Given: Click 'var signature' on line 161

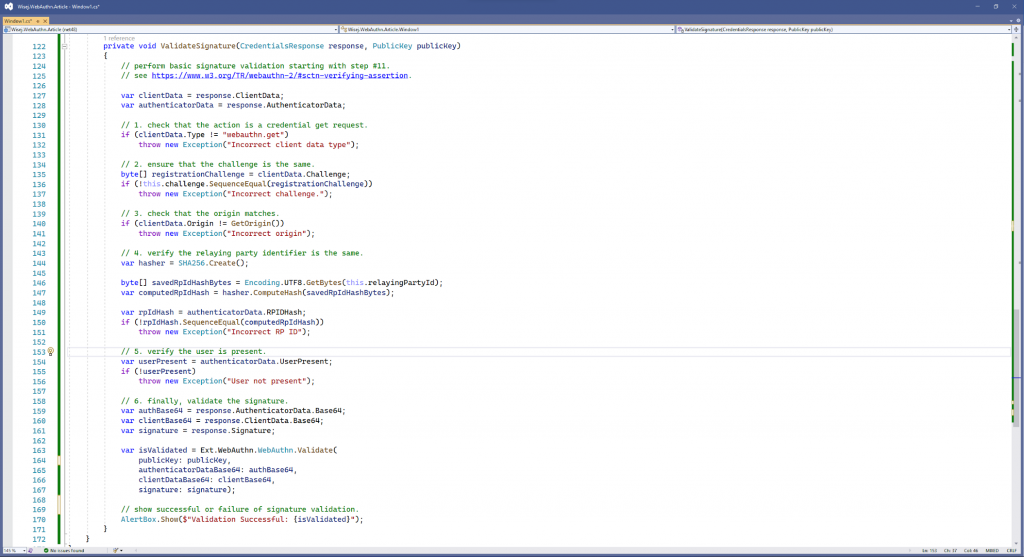Looking at the screenshot, I should pos(150,430).
